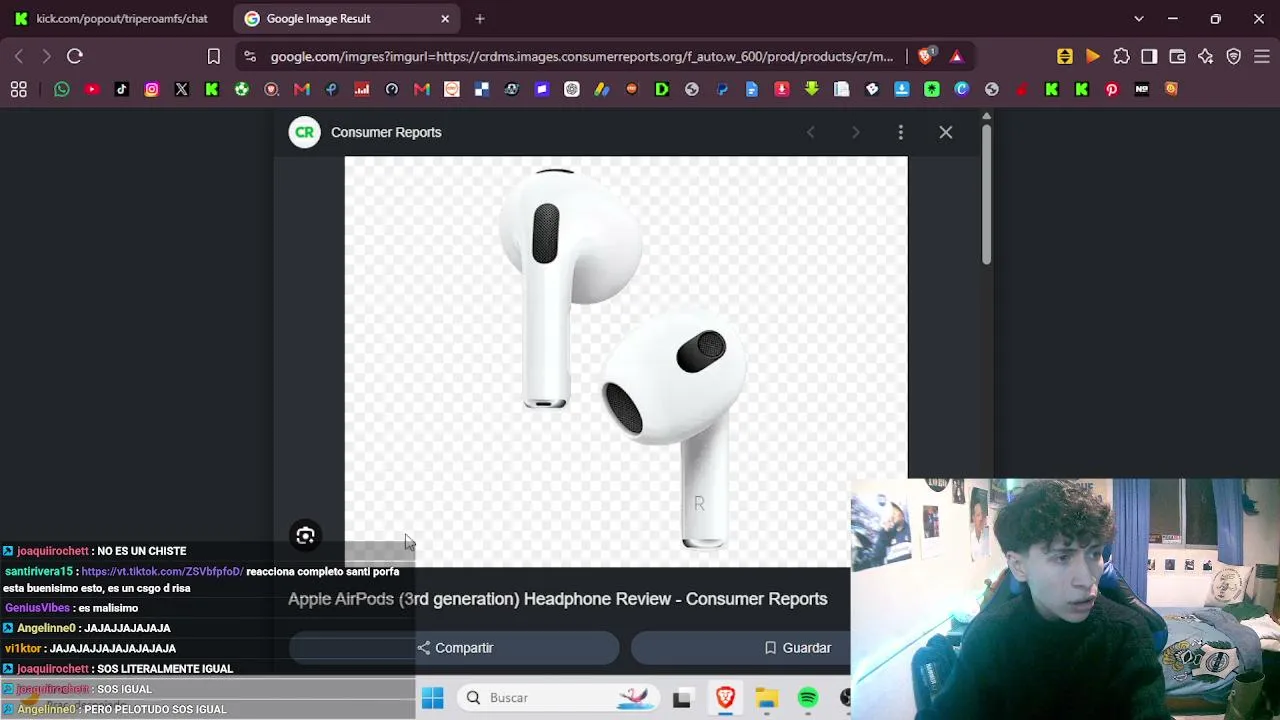
Task: Click the Brave Rewards triangle icon
Action: [957, 56]
